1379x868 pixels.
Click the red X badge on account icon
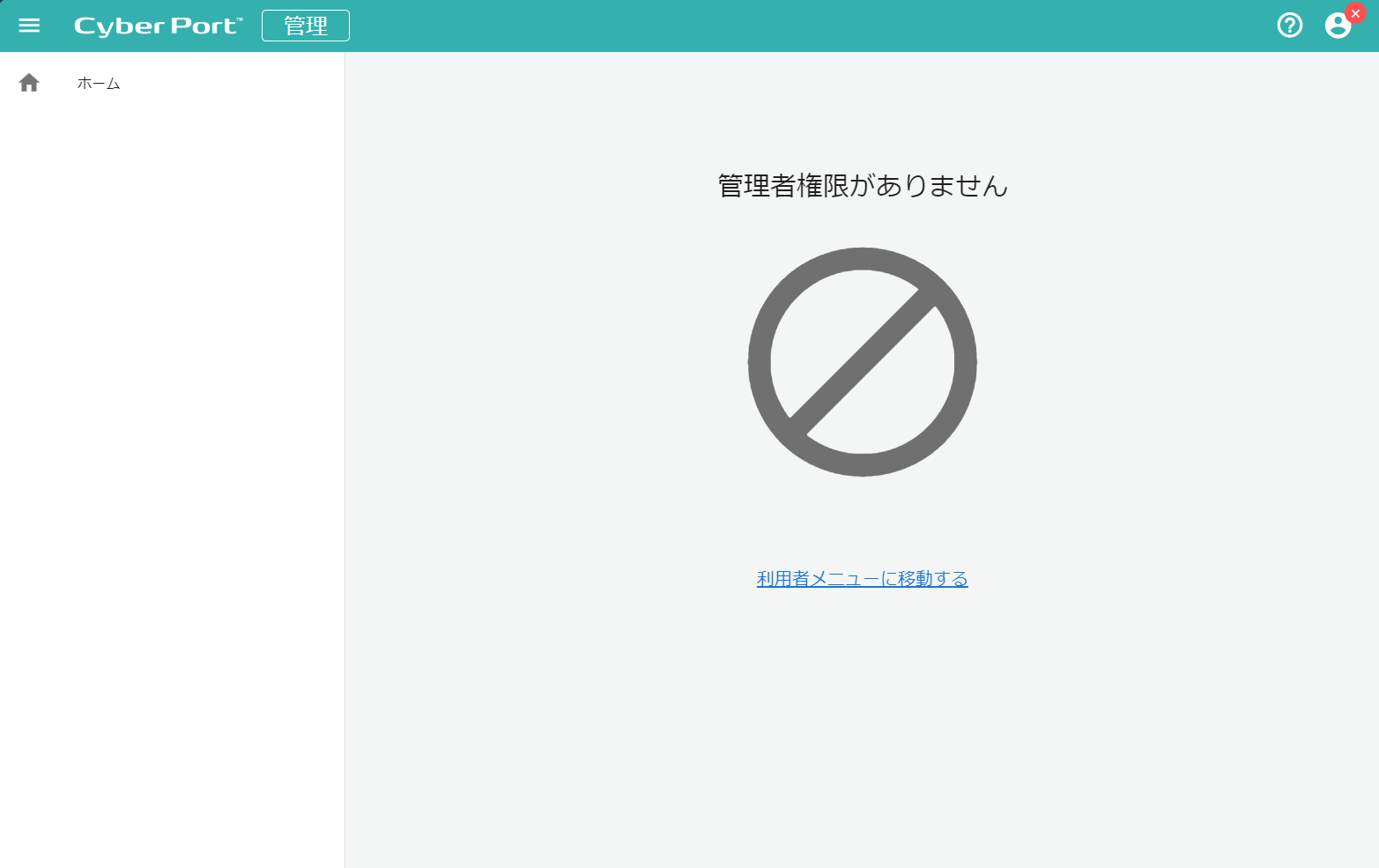pyautogui.click(x=1355, y=13)
